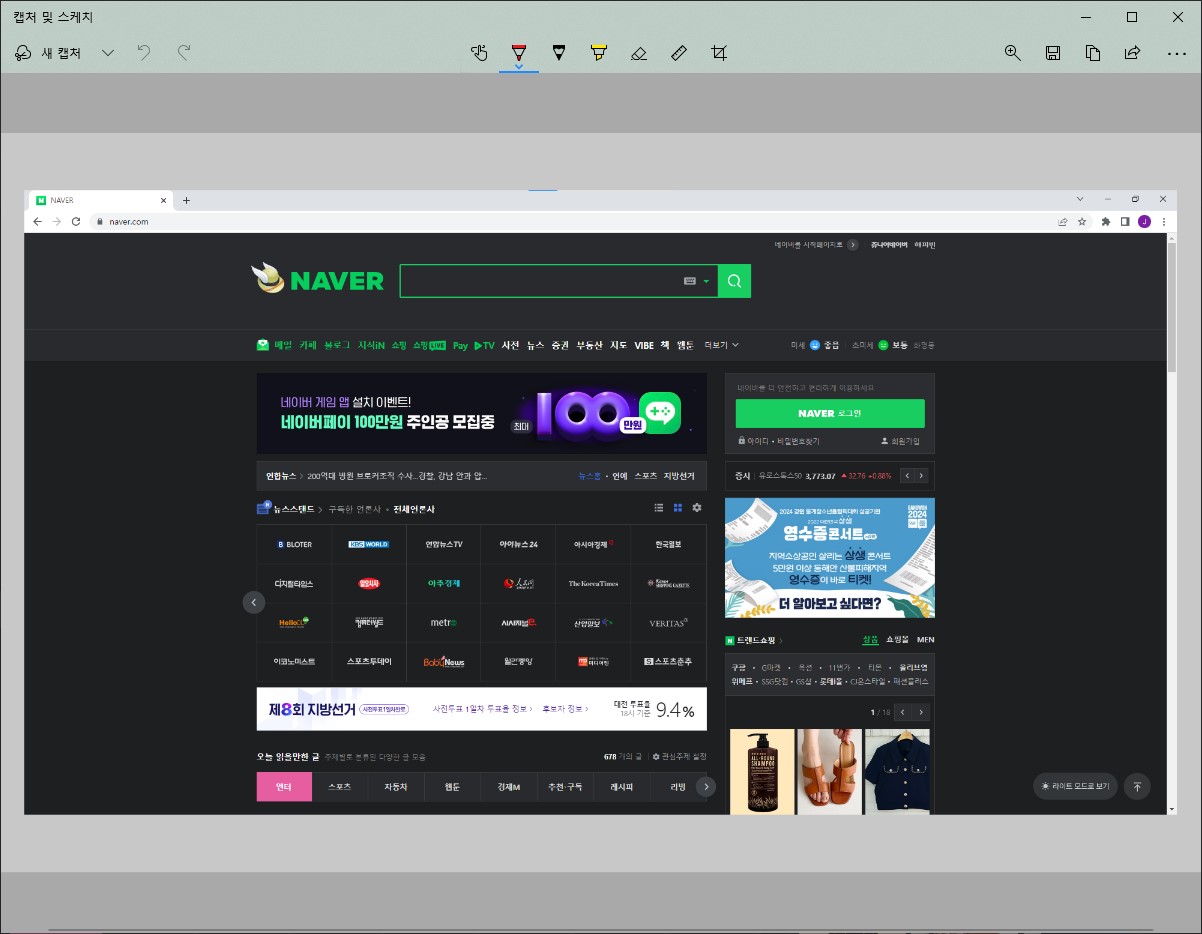Screen dimensions: 1202x934
Task: Click the 영수증콘서트 advertisement banner
Action: pyautogui.click(x=830, y=558)
